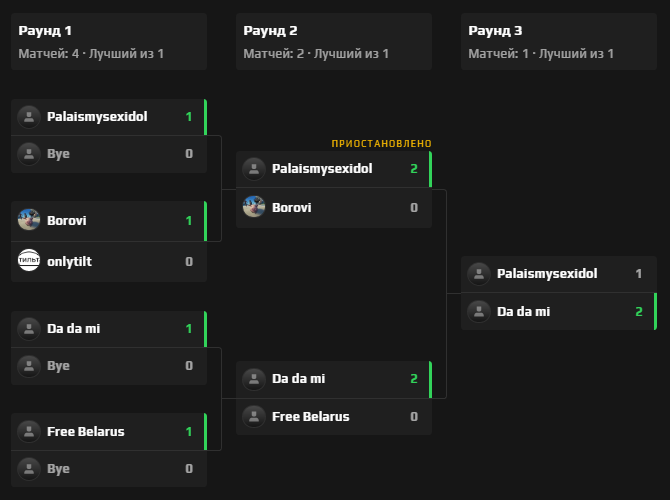Screen dimensions: 670x500
Task: Click the Bye slot below Free Belarus
Action: coord(58,468)
